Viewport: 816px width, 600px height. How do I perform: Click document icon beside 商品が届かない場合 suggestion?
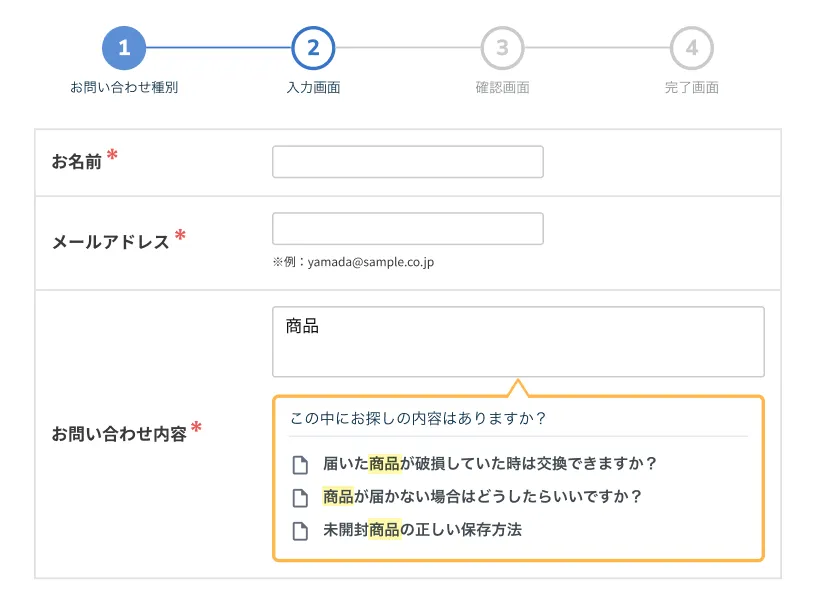coord(300,497)
